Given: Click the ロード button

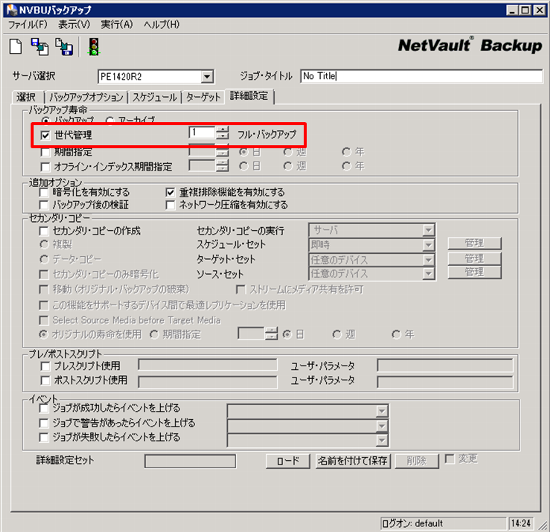Looking at the screenshot, I should [288, 461].
